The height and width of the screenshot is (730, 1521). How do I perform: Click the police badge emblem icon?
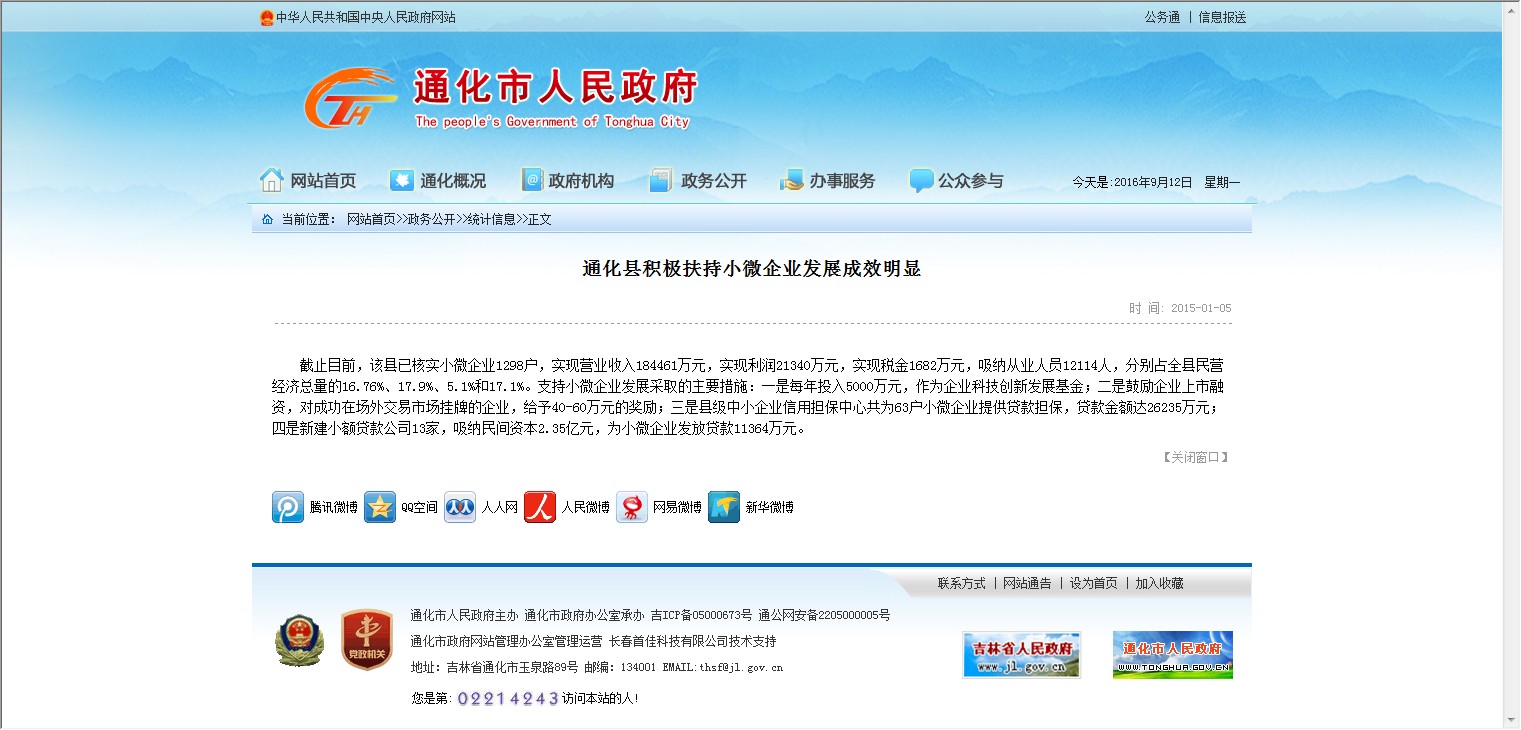click(299, 640)
